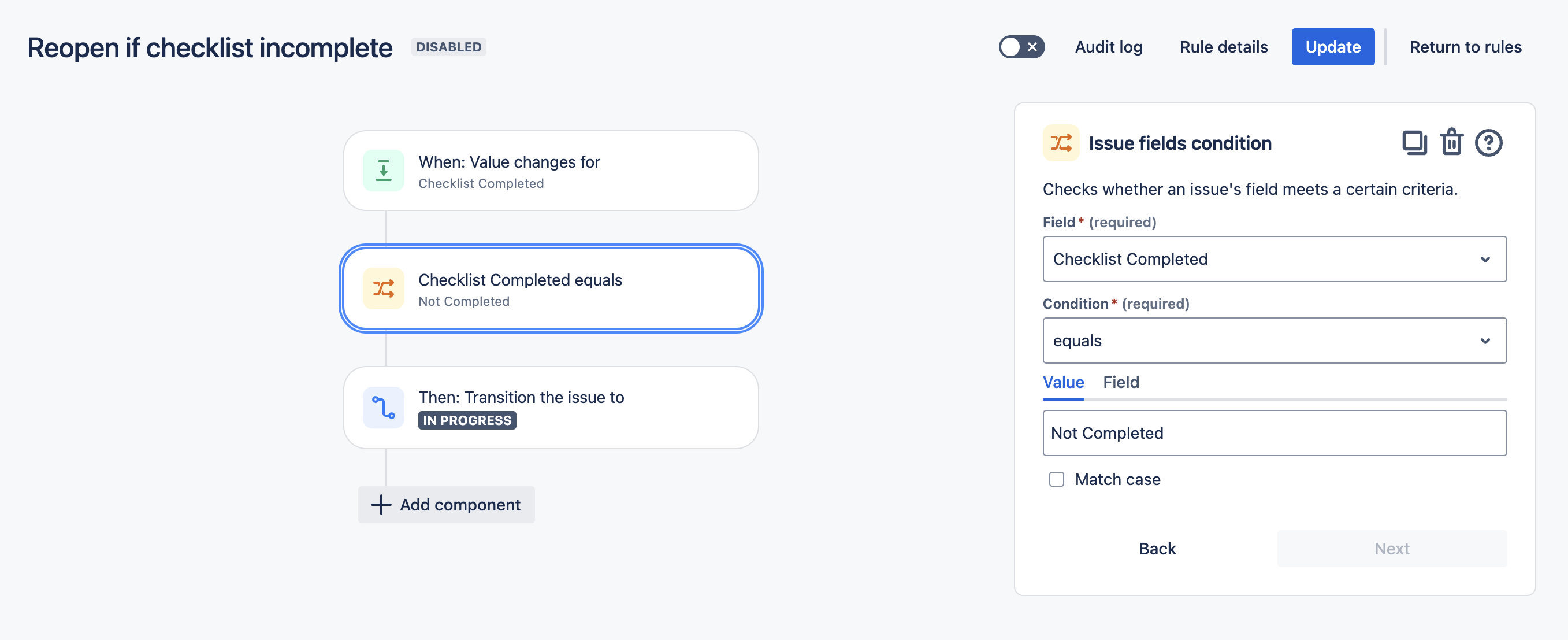Click the Not Completed value input field
Image resolution: width=1568 pixels, height=640 pixels.
point(1275,433)
